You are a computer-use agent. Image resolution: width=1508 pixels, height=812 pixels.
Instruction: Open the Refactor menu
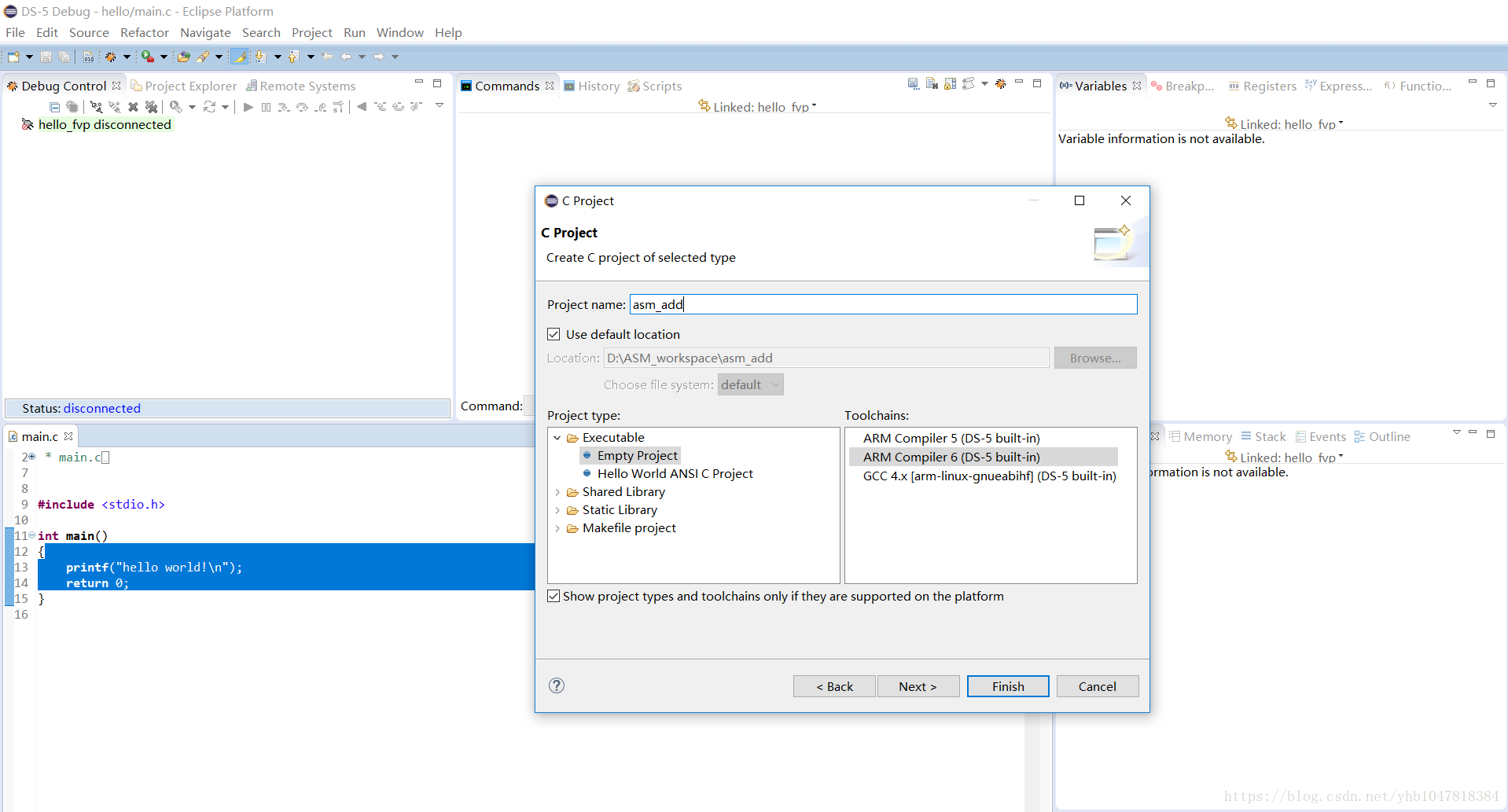click(x=144, y=32)
